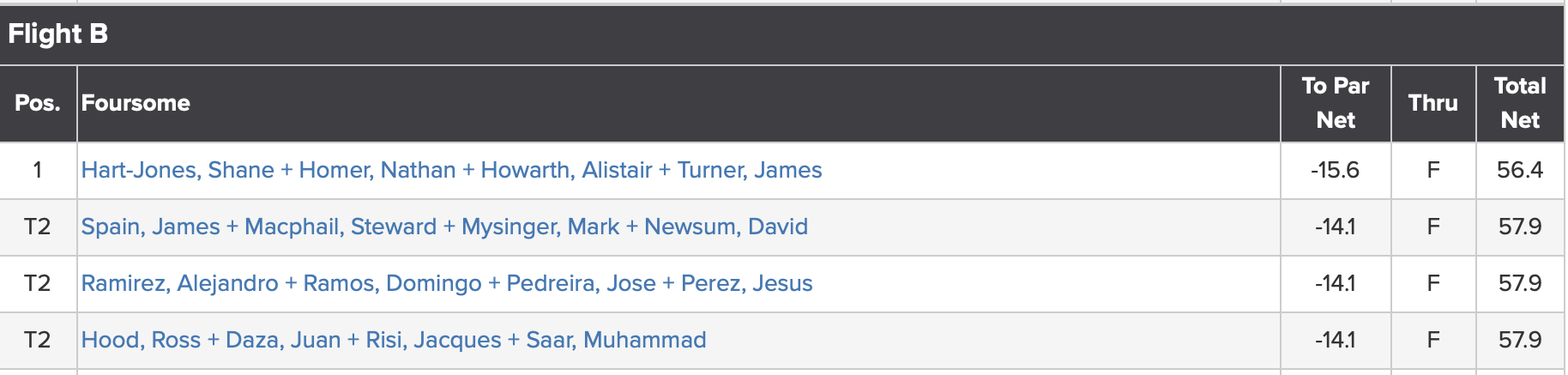Select position 1 cell in first row
The image size is (1568, 375).
[x=38, y=170]
